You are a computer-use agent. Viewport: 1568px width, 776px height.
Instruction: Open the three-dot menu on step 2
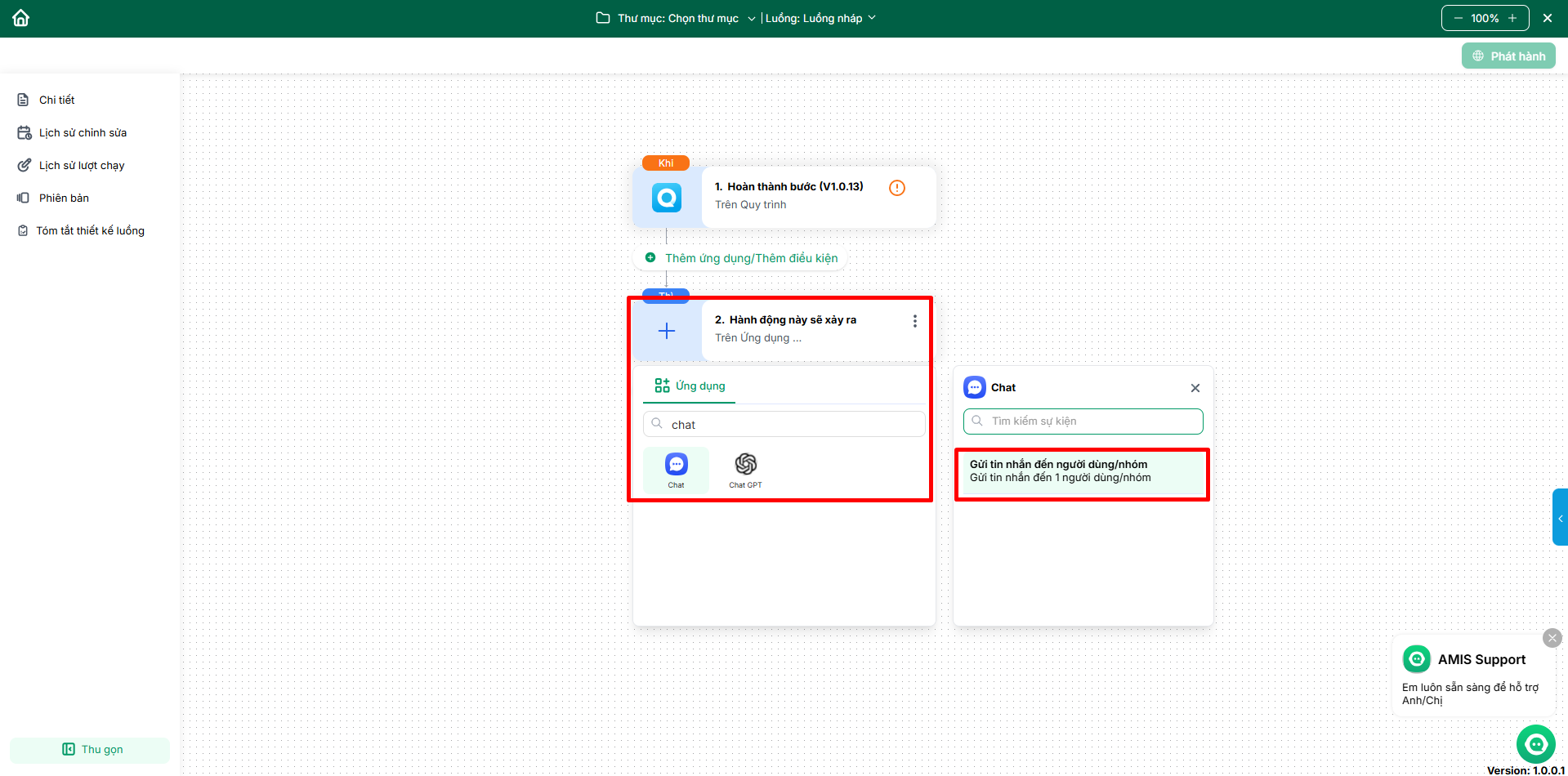914,322
